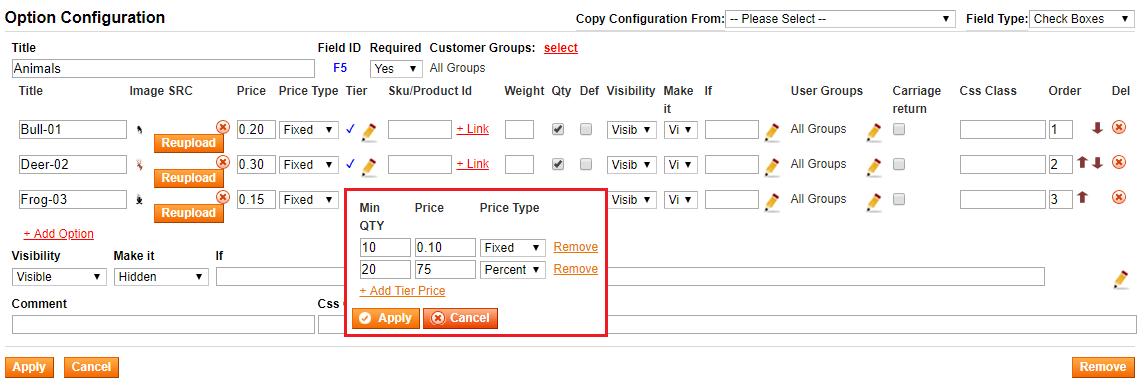This screenshot has width=1138, height=385.
Task: Toggle Def checkbox for Bull-01
Action: [586, 129]
